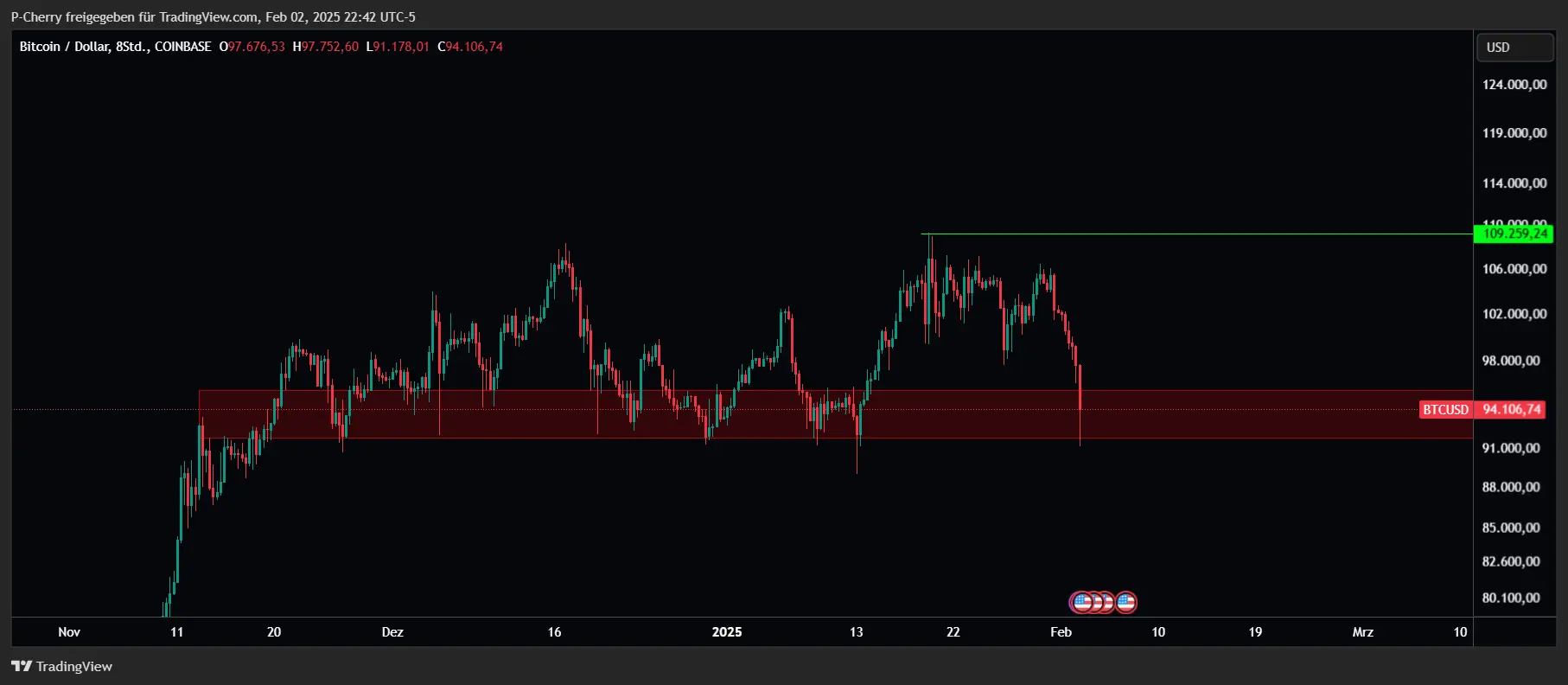The width and height of the screenshot is (1568, 685).
Task: Click the 22 date label on time axis
Action: pyautogui.click(x=953, y=632)
